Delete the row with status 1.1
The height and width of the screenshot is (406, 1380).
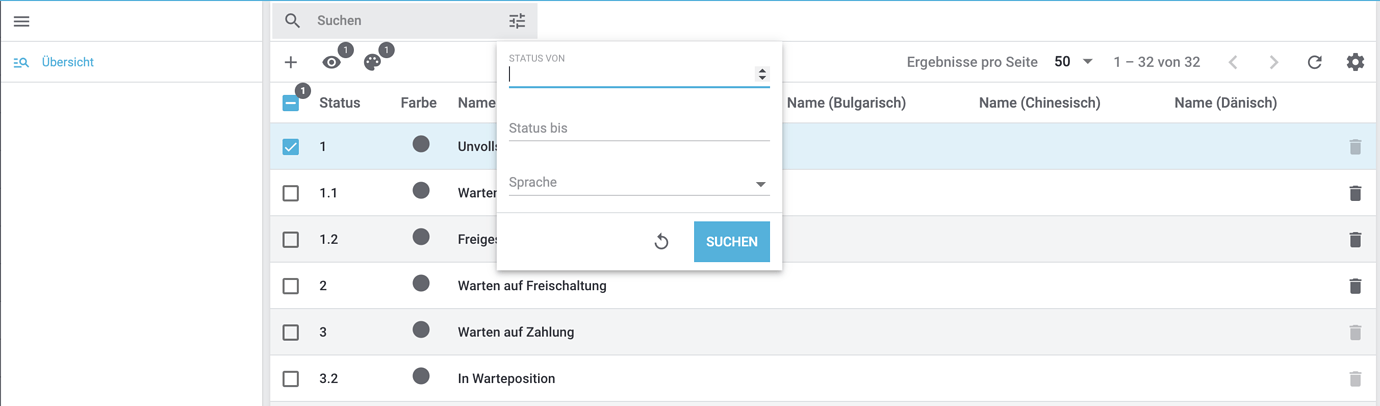click(1355, 193)
